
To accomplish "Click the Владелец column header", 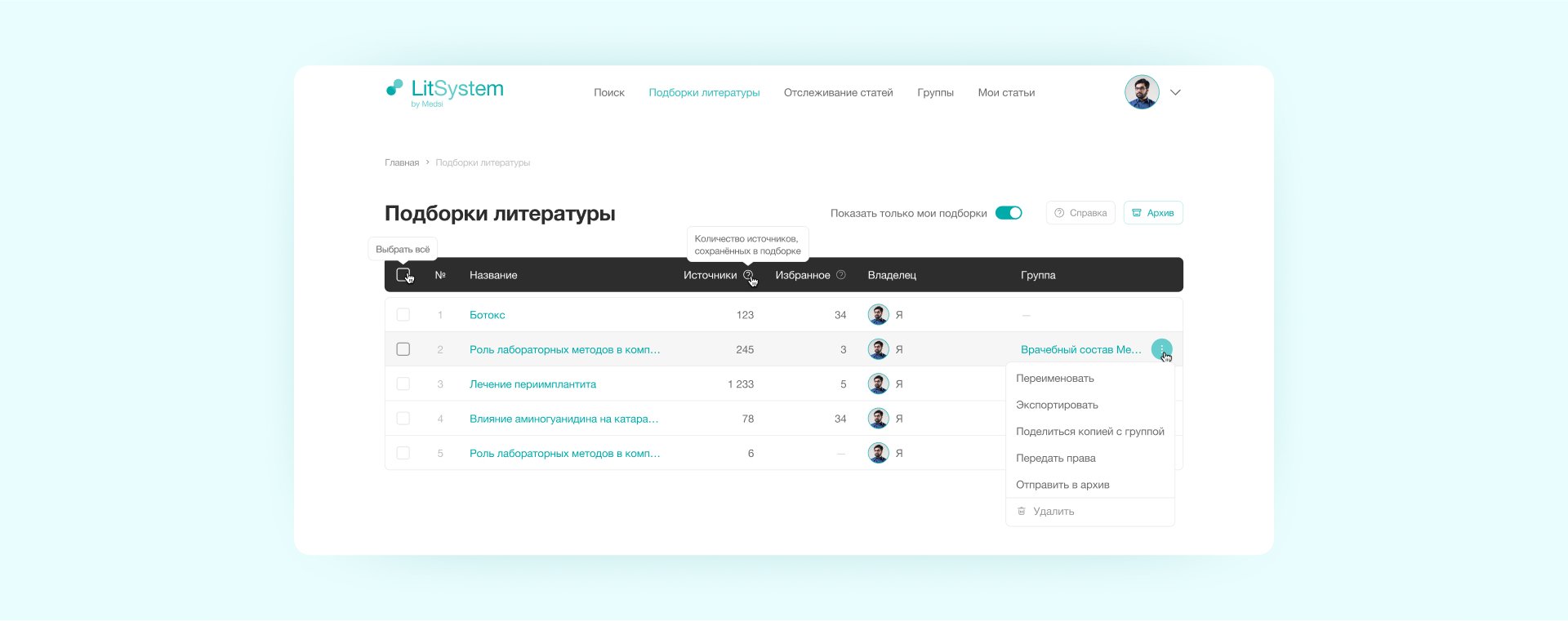I will click(x=892, y=275).
